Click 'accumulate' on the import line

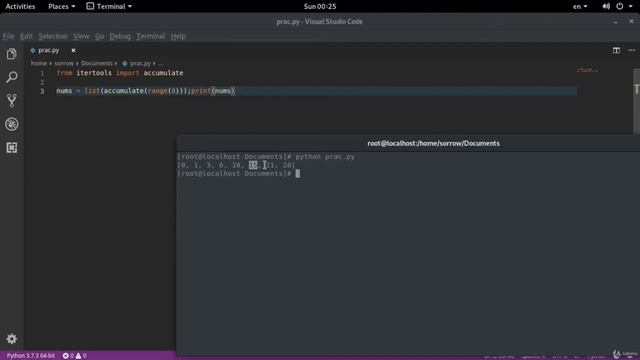[163, 73]
